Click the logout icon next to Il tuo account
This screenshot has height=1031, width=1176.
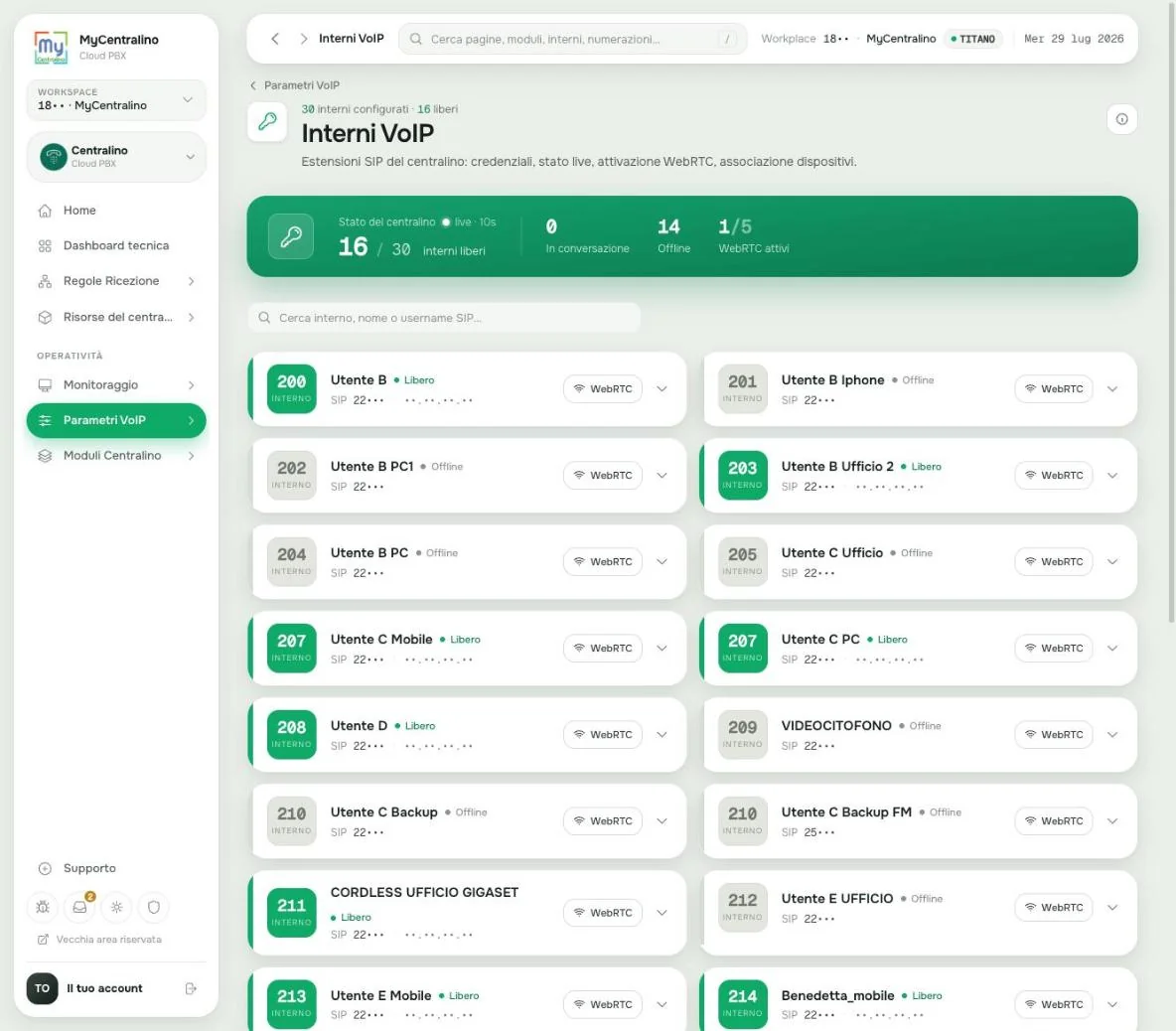click(x=191, y=988)
